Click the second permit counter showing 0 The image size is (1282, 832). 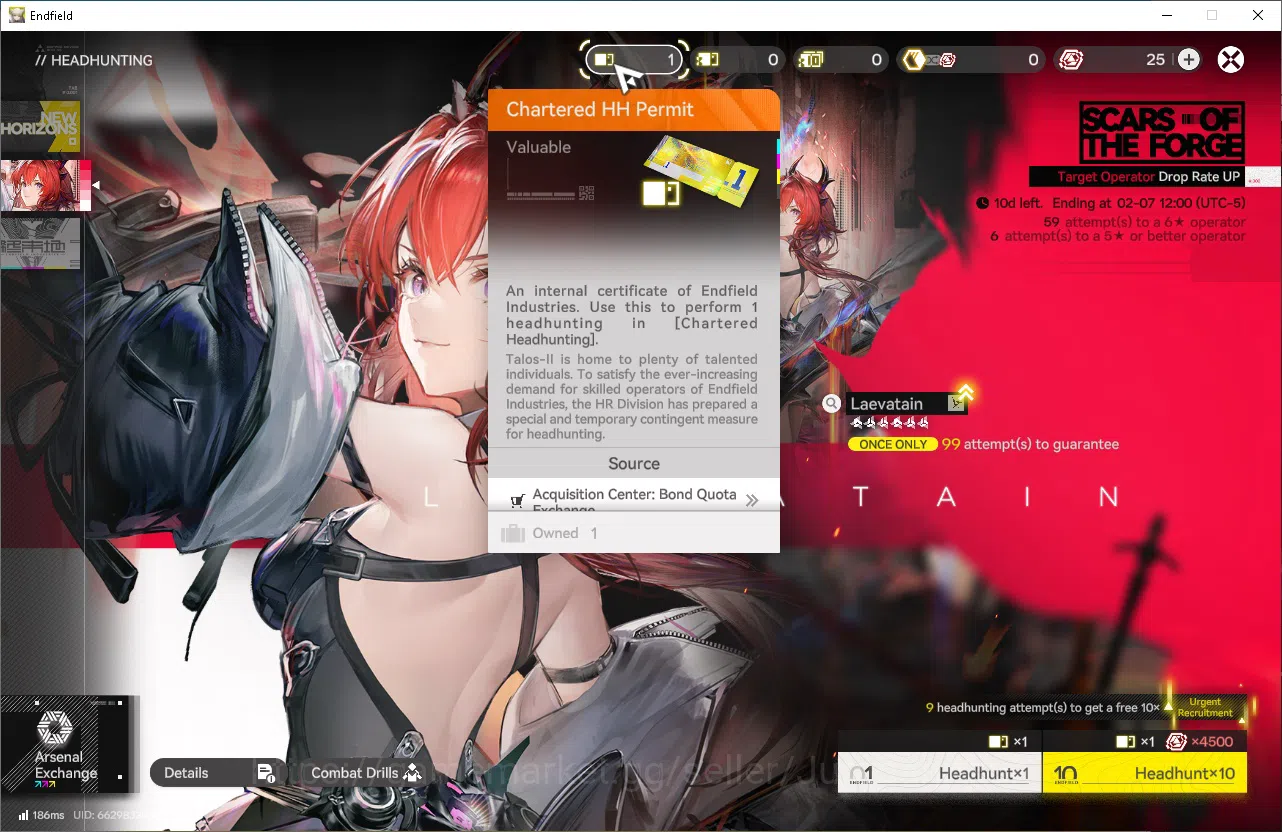coord(739,60)
